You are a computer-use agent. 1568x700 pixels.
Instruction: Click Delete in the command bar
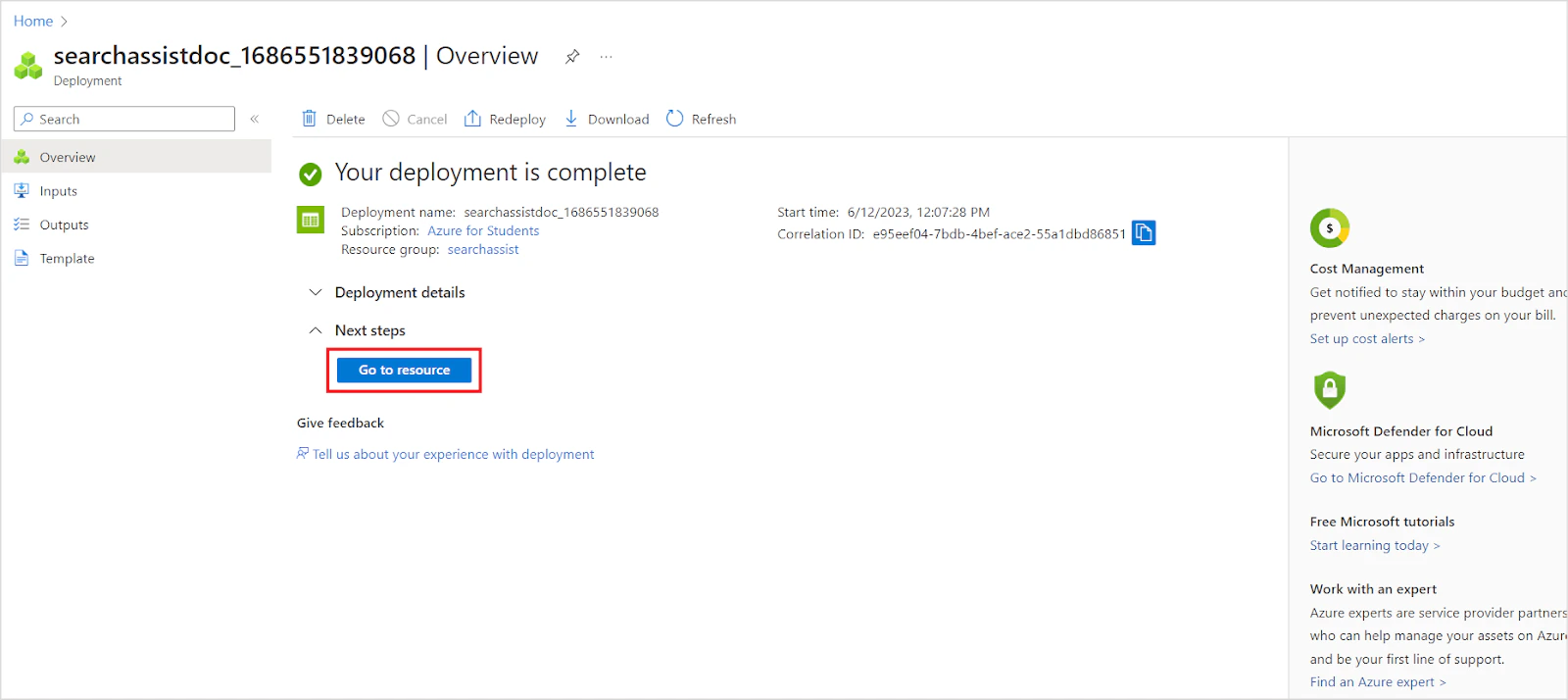pos(333,119)
